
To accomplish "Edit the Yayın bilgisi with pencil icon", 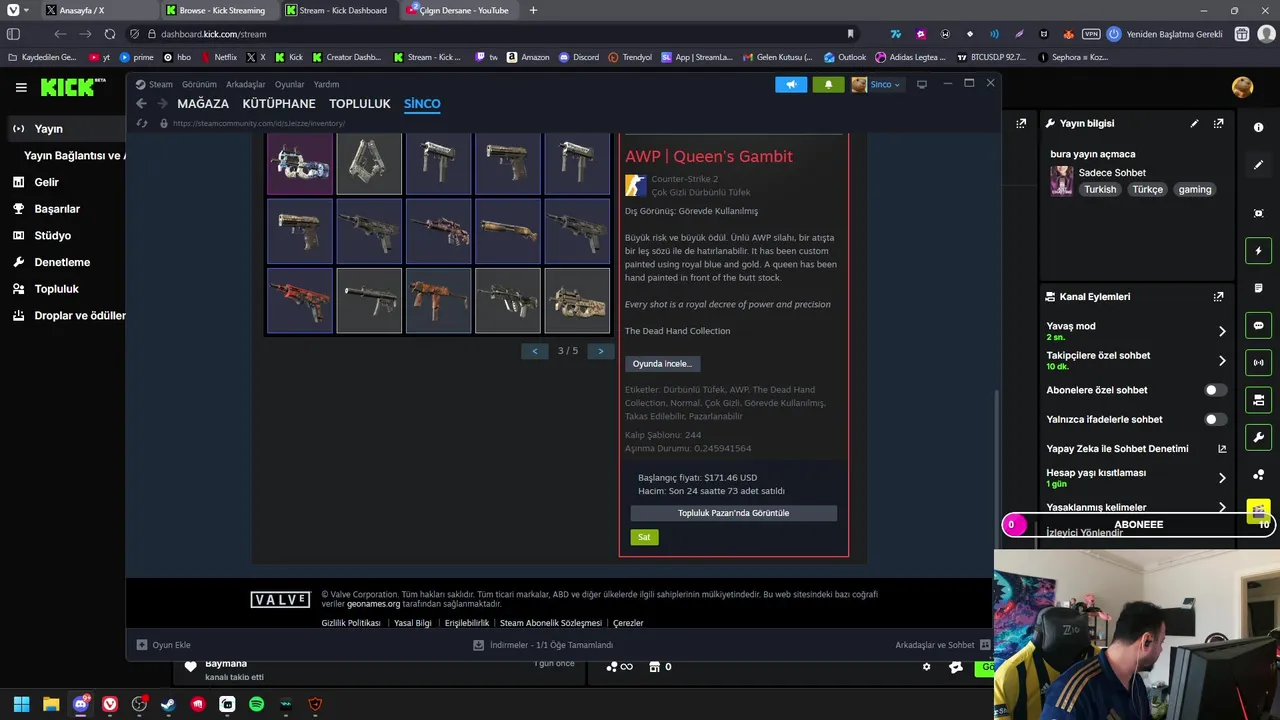I will point(1194,123).
